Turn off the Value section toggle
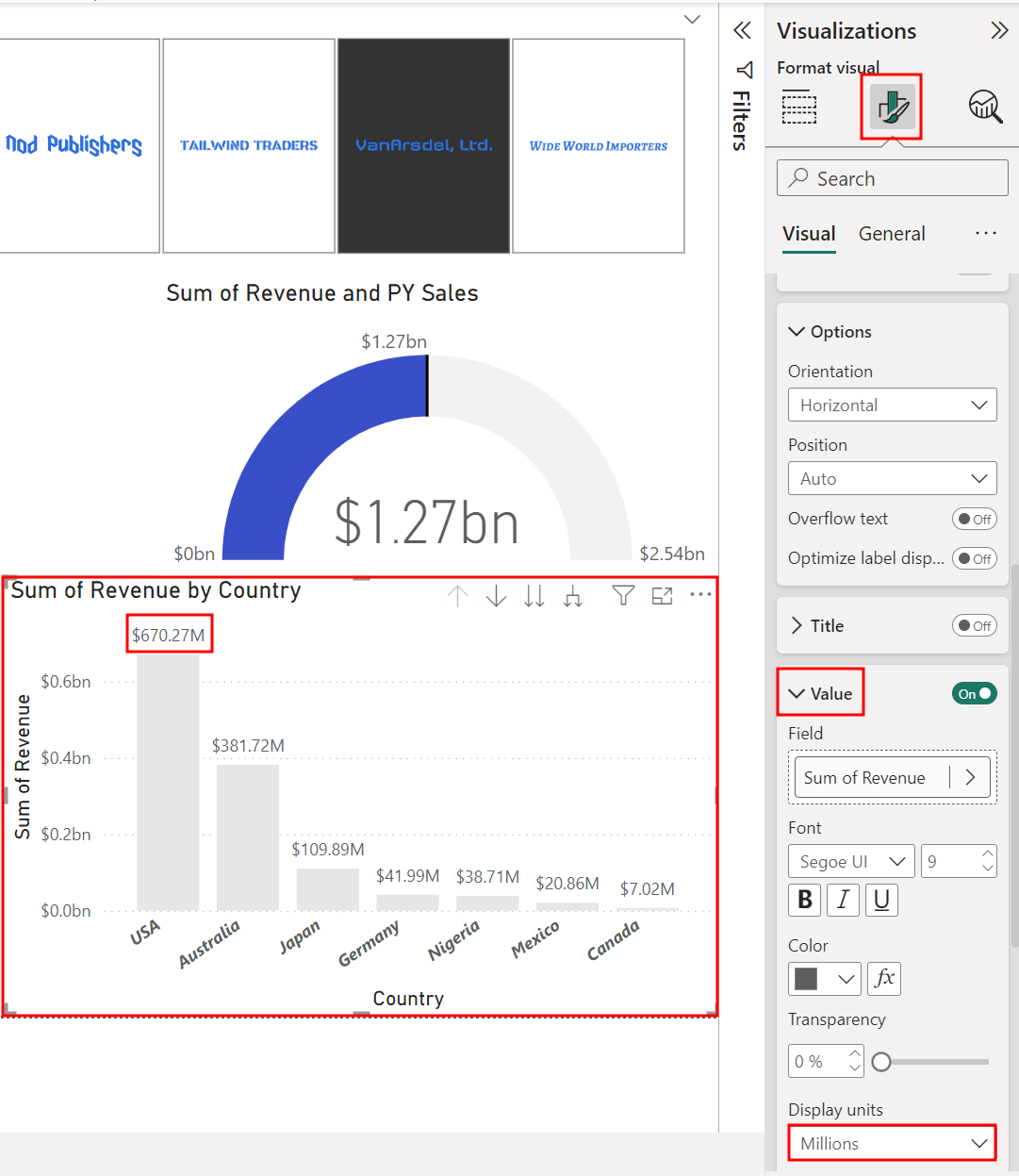This screenshot has width=1019, height=1176. coord(973,692)
